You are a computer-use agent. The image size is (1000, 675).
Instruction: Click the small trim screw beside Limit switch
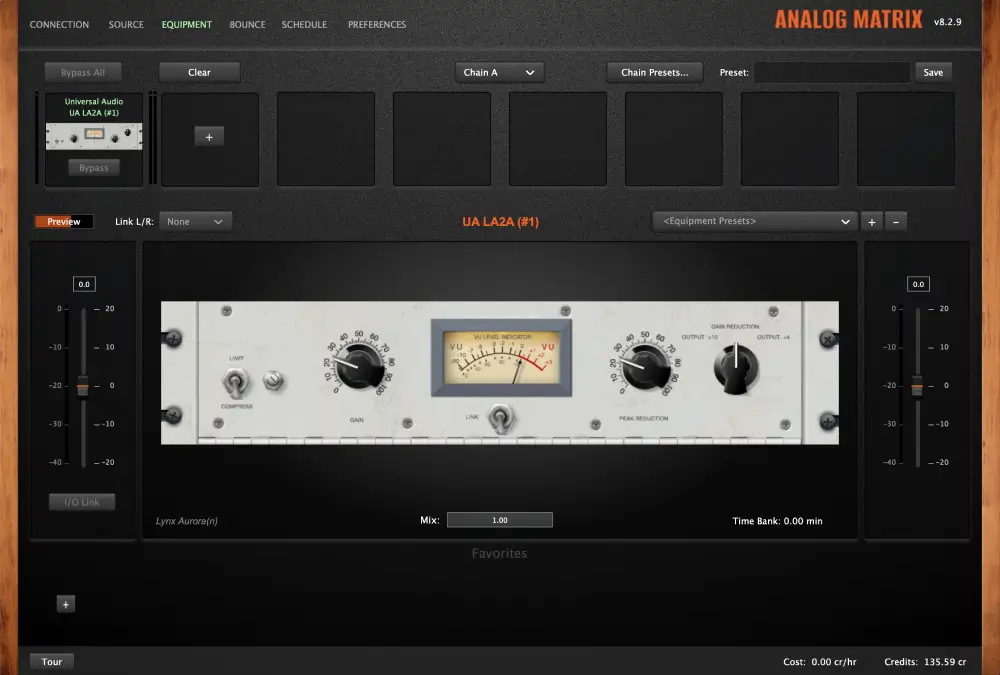pyautogui.click(x=273, y=380)
